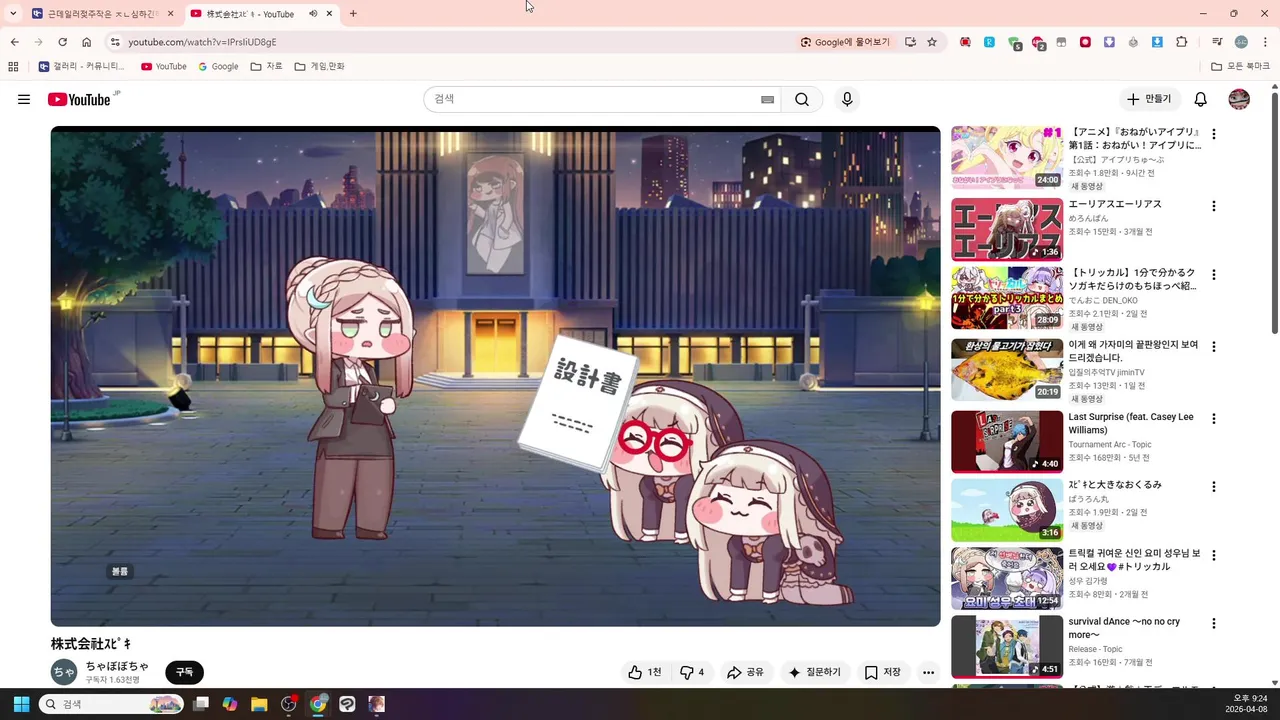Open the tab search dropdown arrow
1280x720 pixels.
pos(13,14)
